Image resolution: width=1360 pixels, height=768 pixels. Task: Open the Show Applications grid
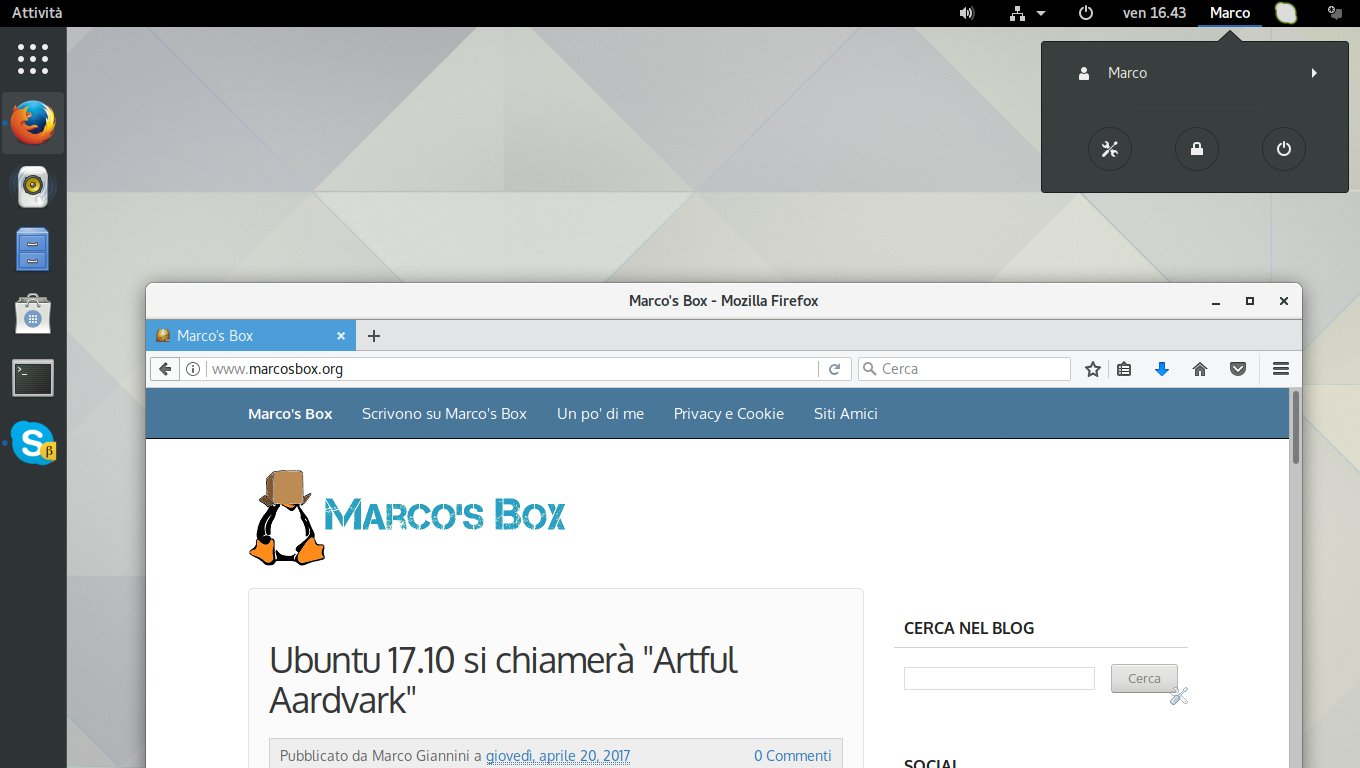point(33,58)
